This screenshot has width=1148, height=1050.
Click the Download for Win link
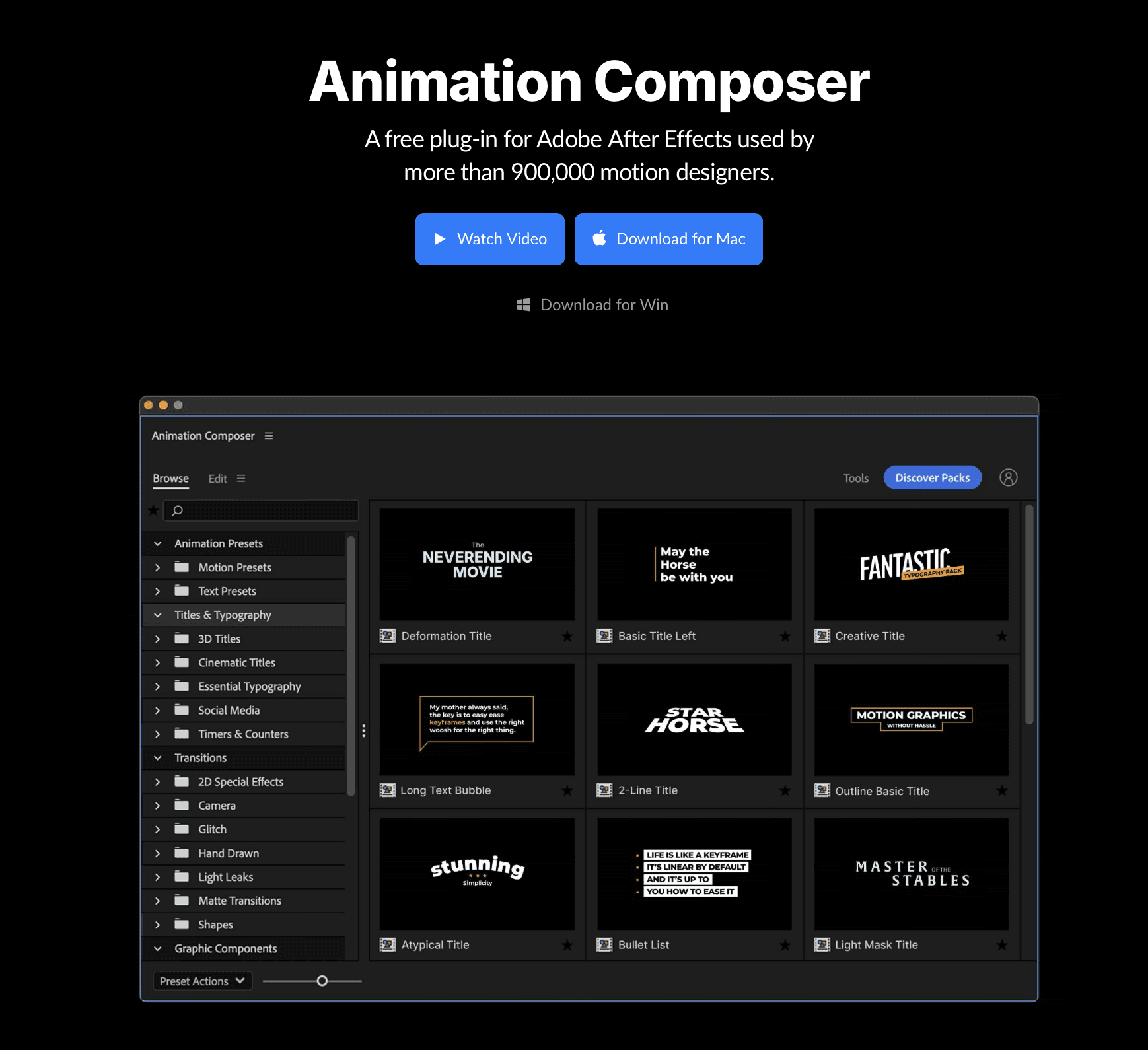click(x=592, y=304)
